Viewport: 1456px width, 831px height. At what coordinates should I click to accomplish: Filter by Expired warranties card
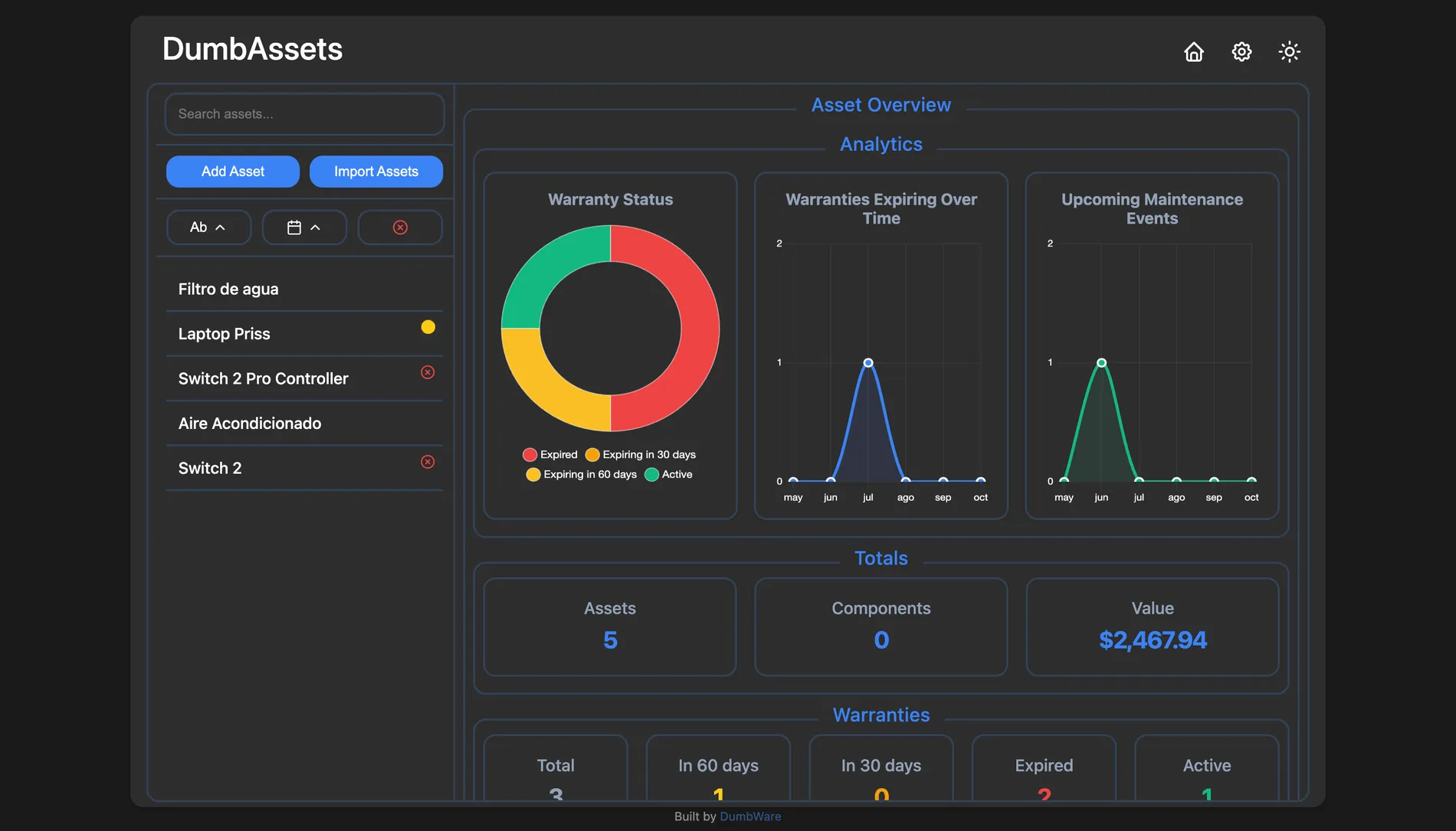tap(1044, 768)
